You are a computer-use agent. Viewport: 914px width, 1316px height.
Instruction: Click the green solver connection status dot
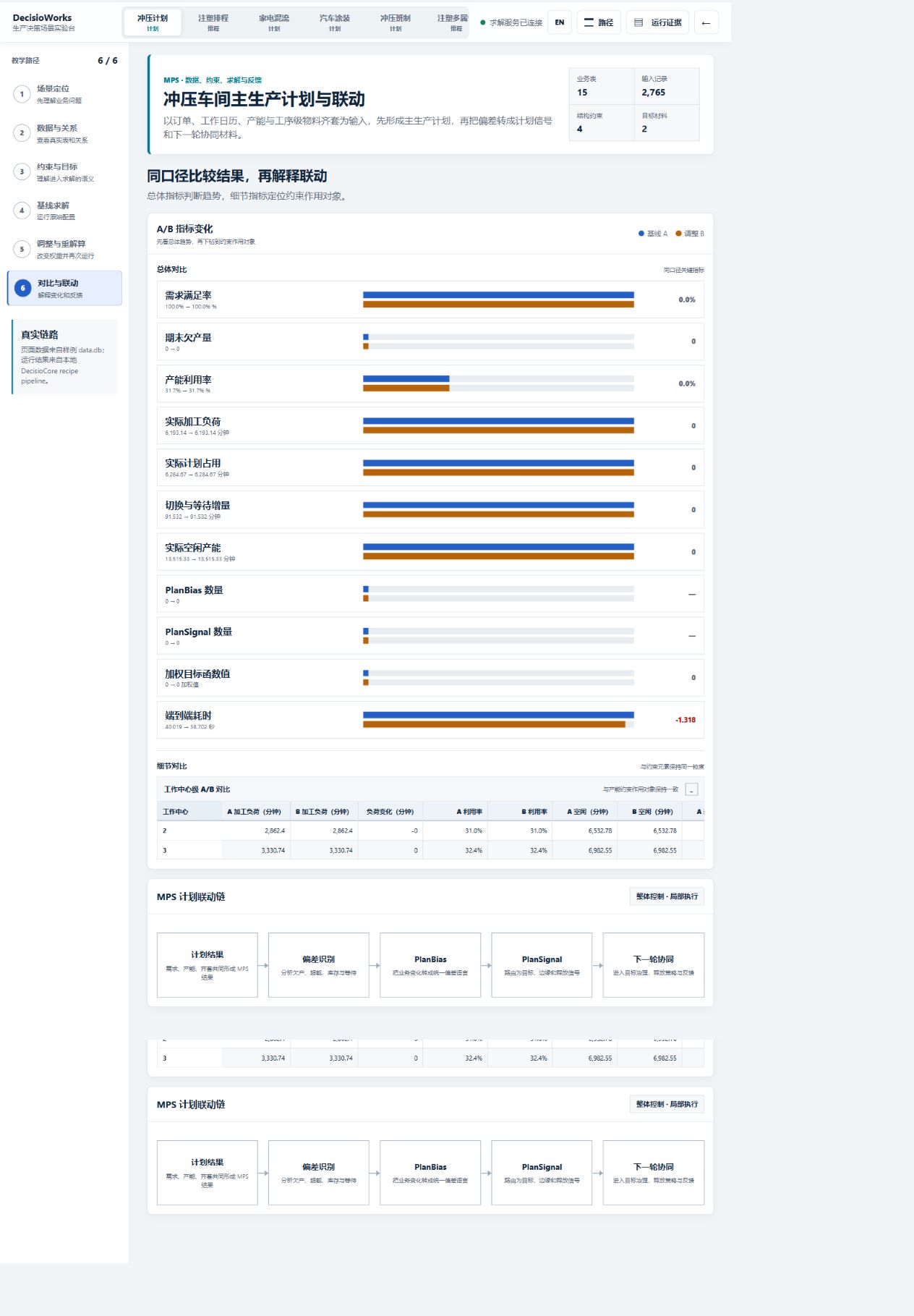[x=483, y=23]
